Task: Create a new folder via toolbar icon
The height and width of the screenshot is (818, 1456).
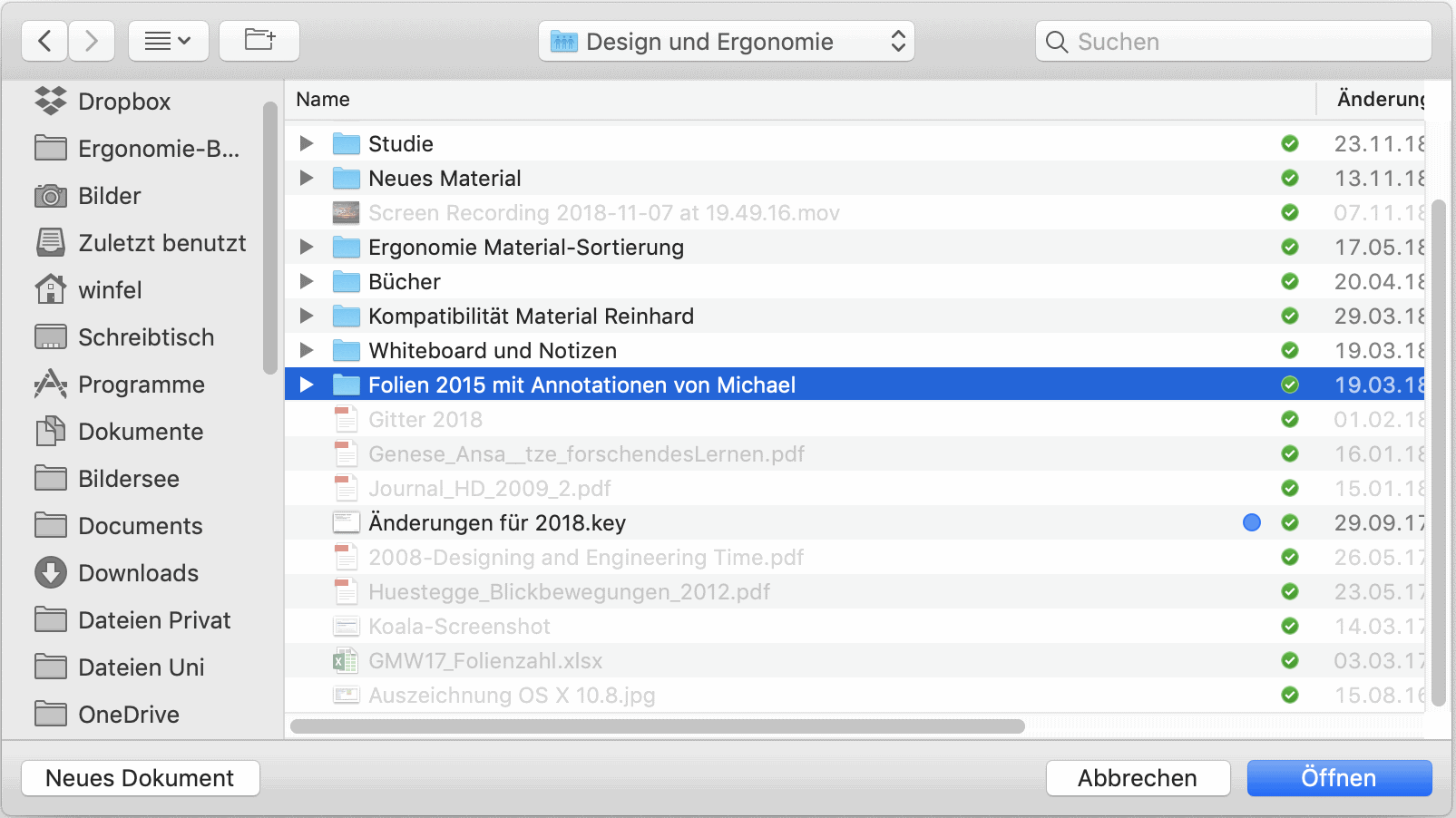Action: [x=259, y=42]
